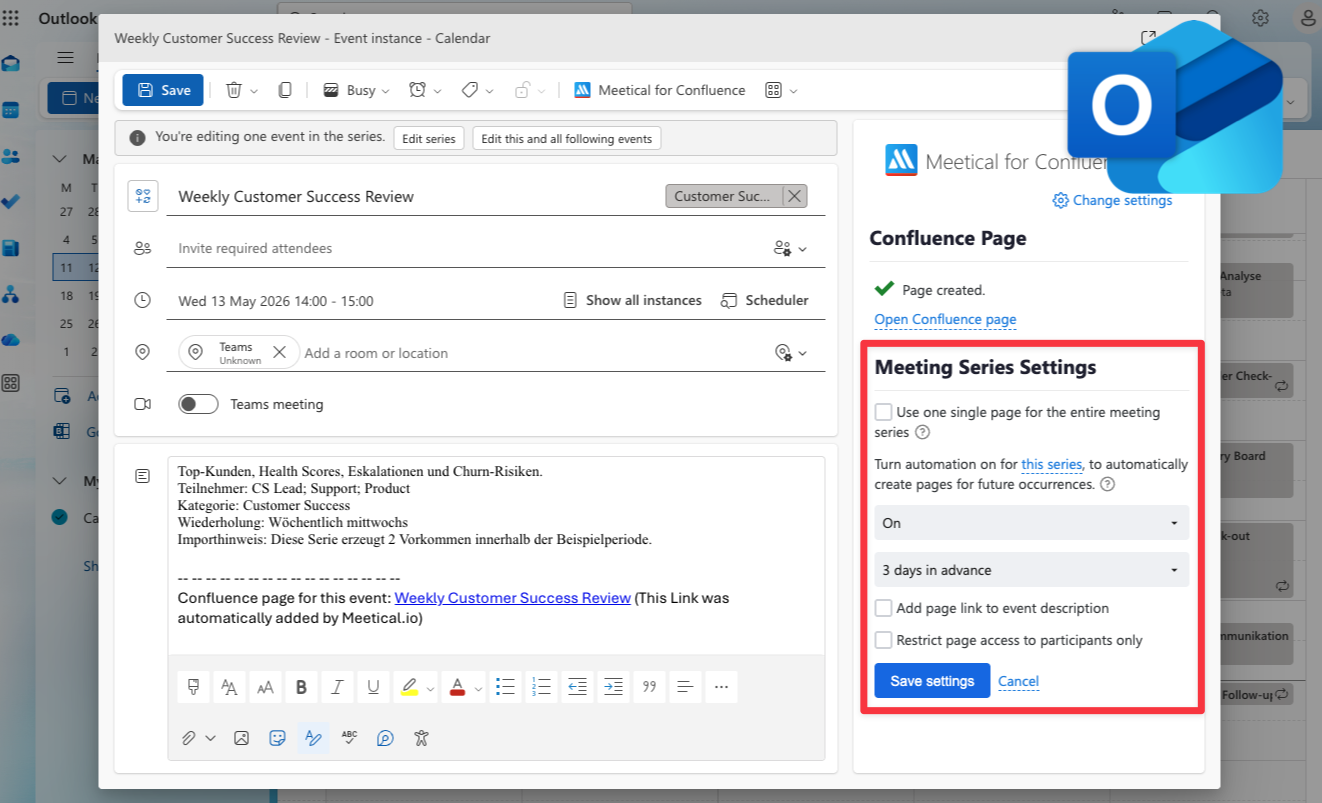Apply italic formatting to the description
This screenshot has height=803, width=1322.
(337, 687)
